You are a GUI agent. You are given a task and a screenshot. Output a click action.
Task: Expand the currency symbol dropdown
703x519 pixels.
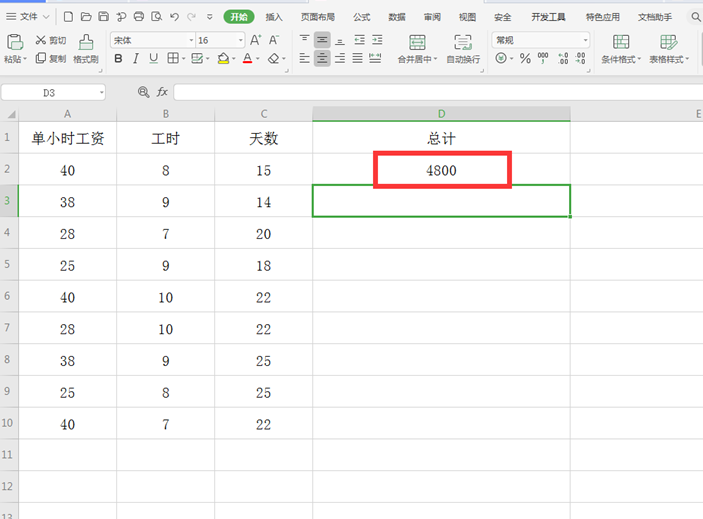(x=511, y=58)
